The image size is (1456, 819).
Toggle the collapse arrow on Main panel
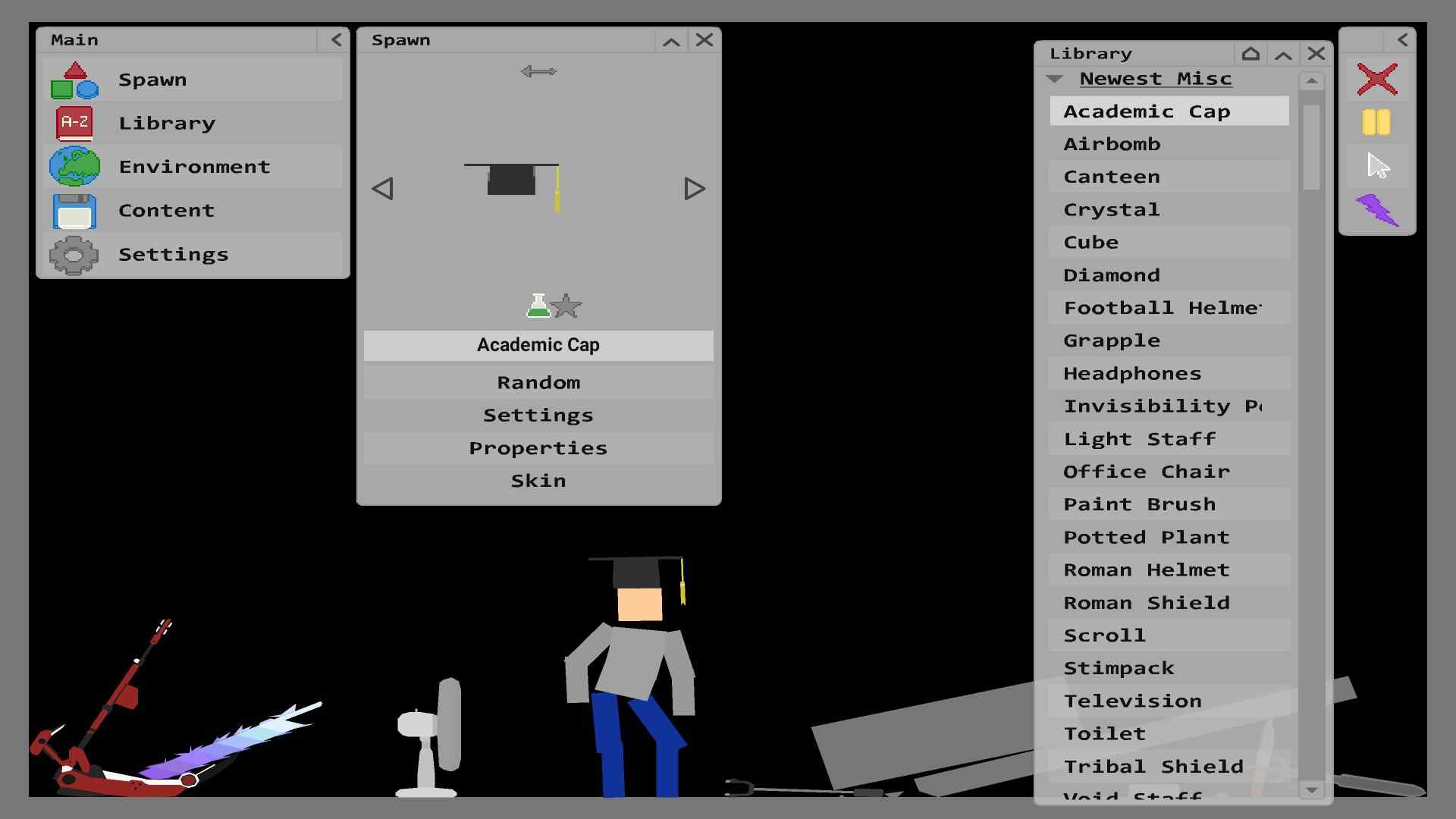tap(338, 39)
